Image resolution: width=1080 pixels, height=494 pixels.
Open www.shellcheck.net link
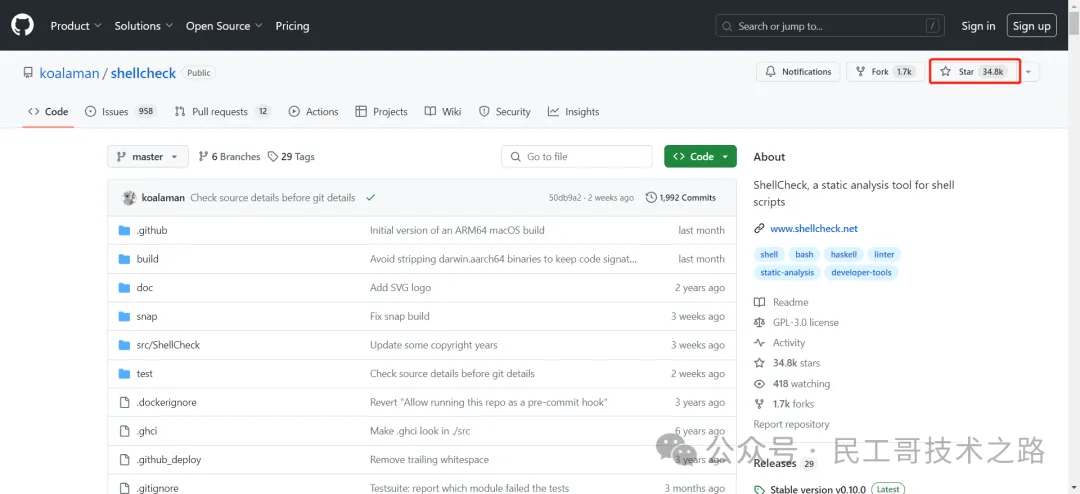[x=813, y=229]
